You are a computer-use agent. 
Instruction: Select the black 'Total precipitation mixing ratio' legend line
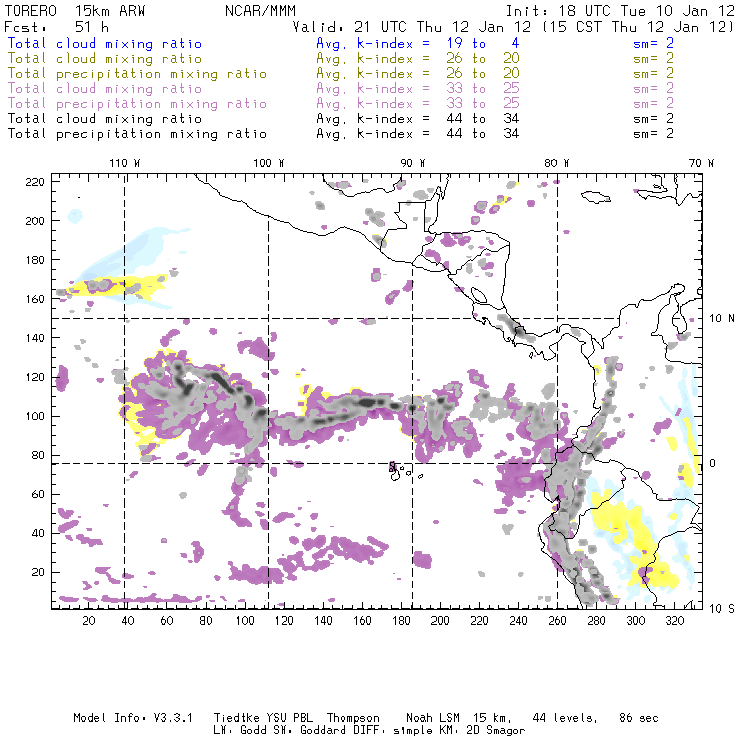tap(137, 134)
